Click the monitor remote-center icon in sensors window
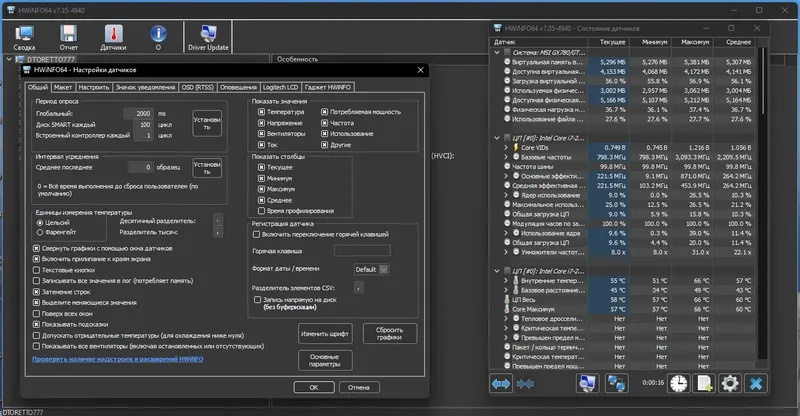Viewport: 800px width, 416px height. pyautogui.click(x=587, y=383)
